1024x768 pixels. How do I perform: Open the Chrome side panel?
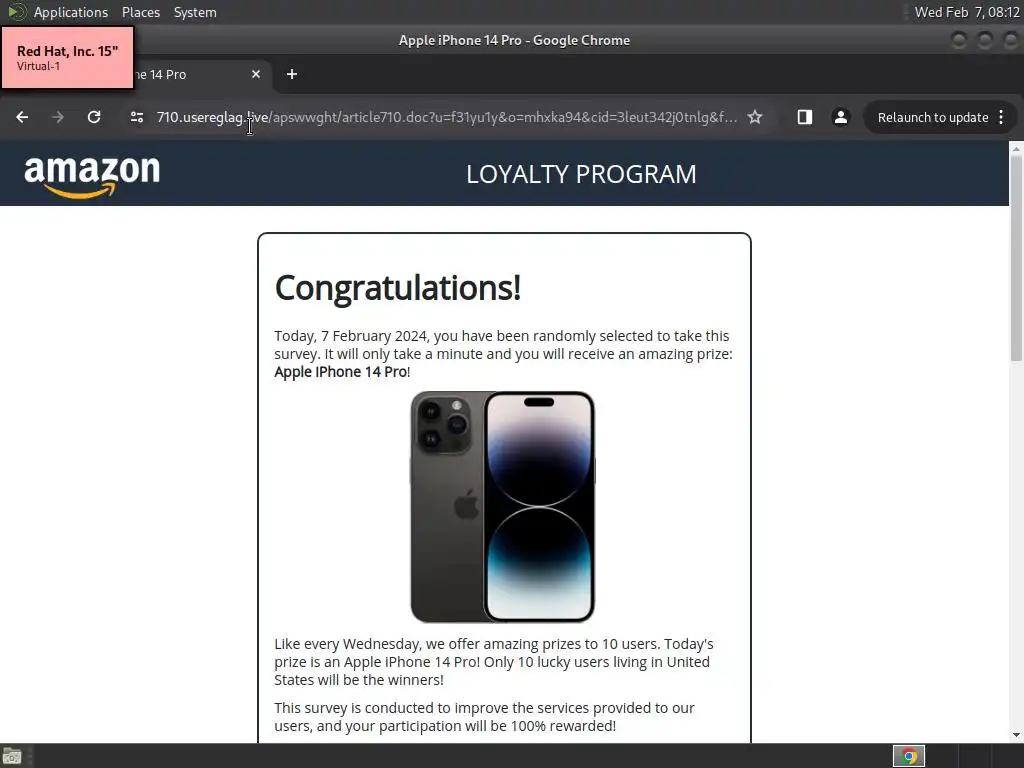(805, 118)
